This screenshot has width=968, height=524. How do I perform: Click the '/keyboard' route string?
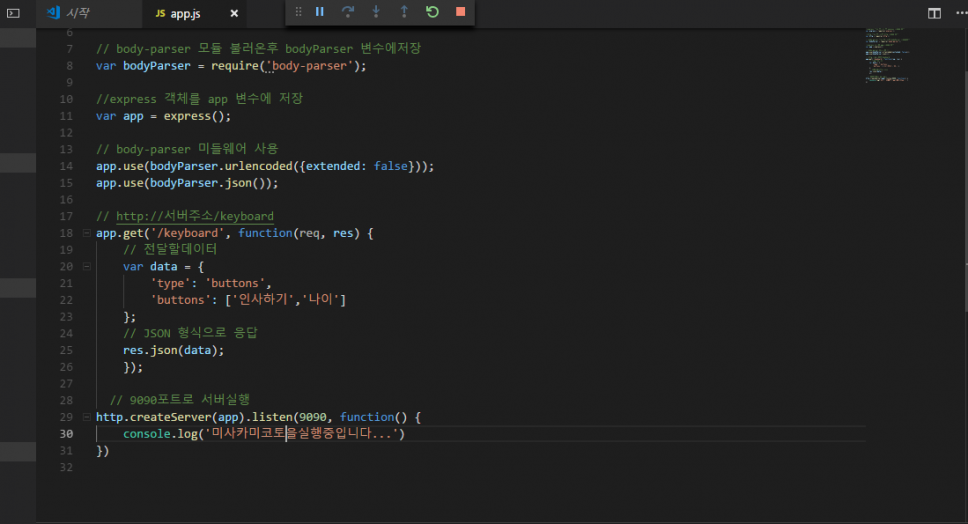point(188,233)
